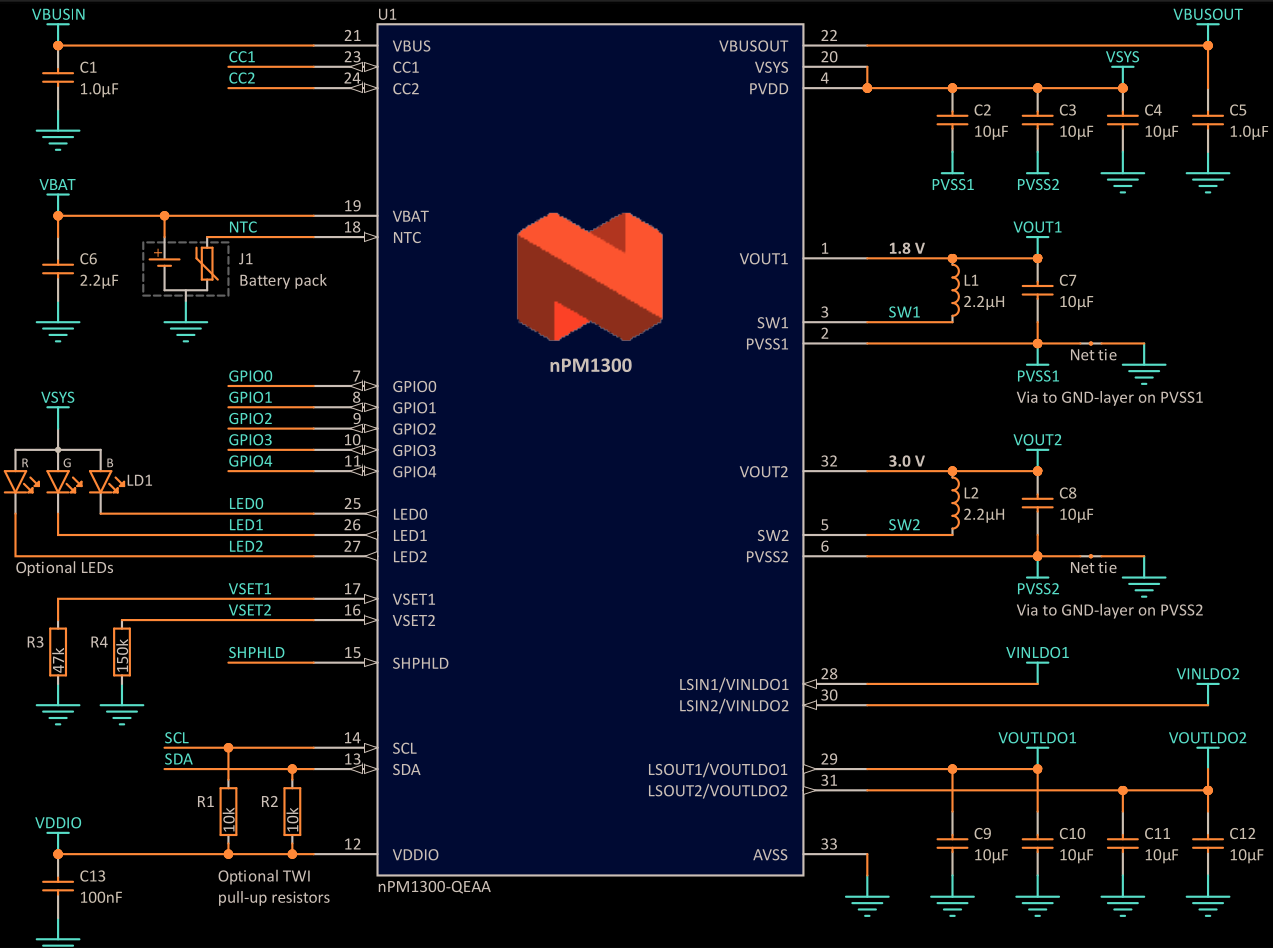This screenshot has width=1273, height=948.
Task: Click the VDDIO net label
Action: (x=58, y=823)
